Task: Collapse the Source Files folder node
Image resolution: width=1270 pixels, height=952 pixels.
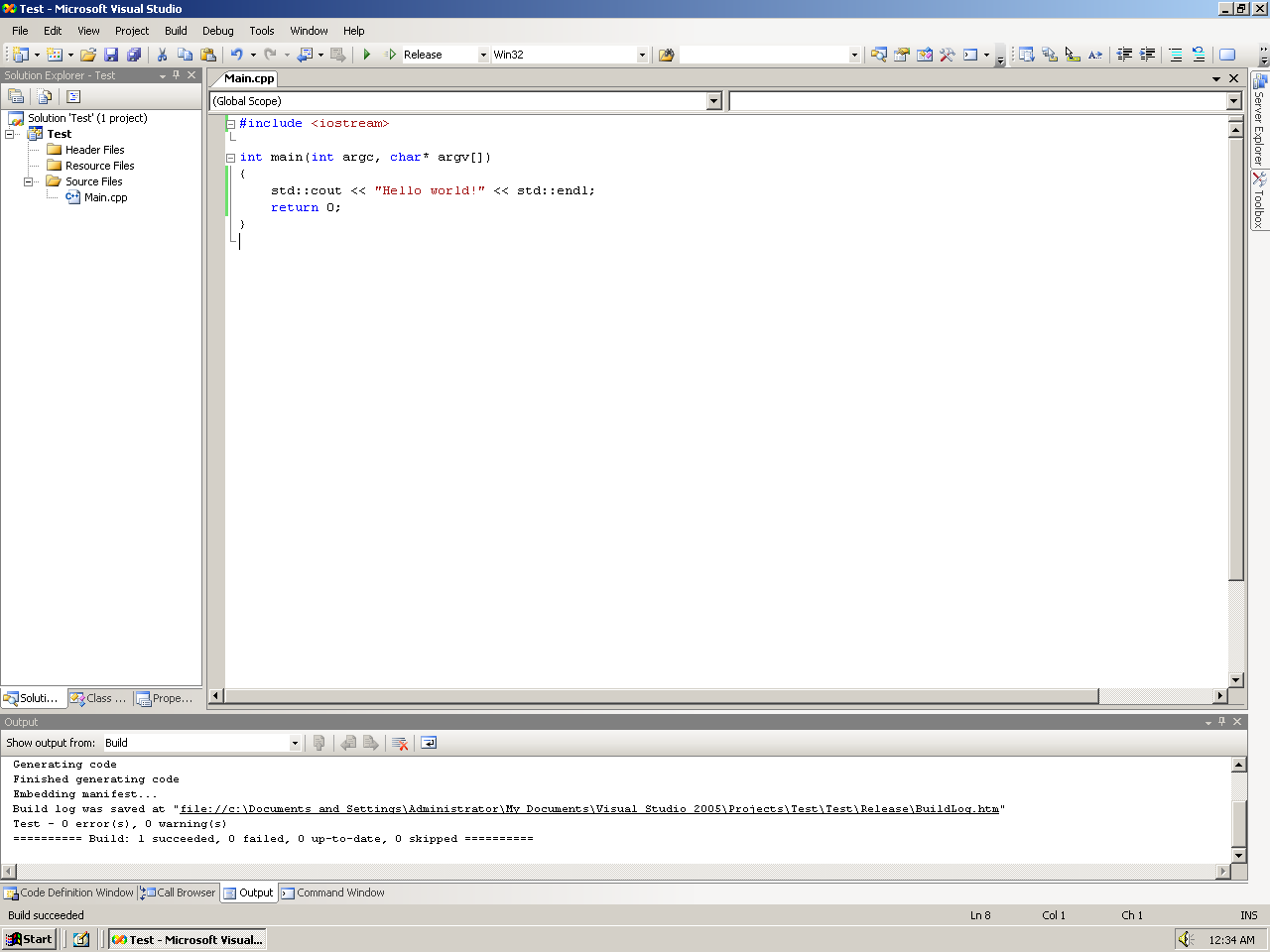Action: point(29,181)
